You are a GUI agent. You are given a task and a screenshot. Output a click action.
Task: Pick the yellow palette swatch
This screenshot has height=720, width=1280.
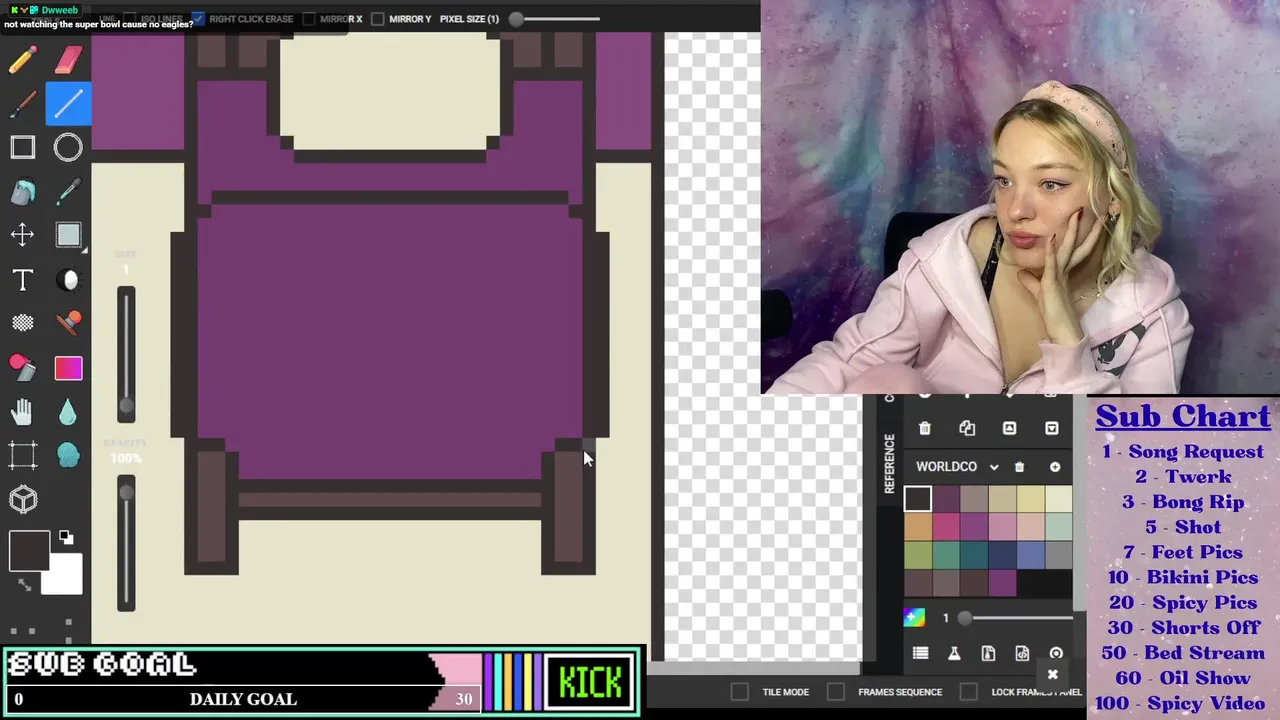1030,498
